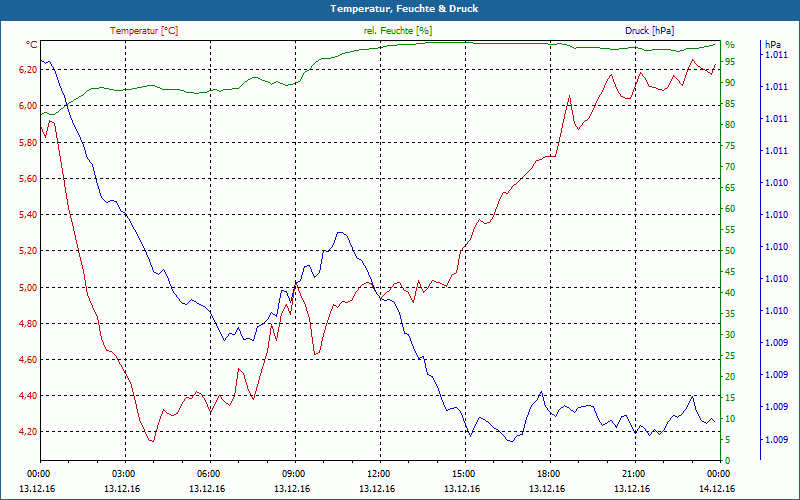This screenshot has width=800, height=500.
Task: Click time axis label "09:00"
Action: 292,474
